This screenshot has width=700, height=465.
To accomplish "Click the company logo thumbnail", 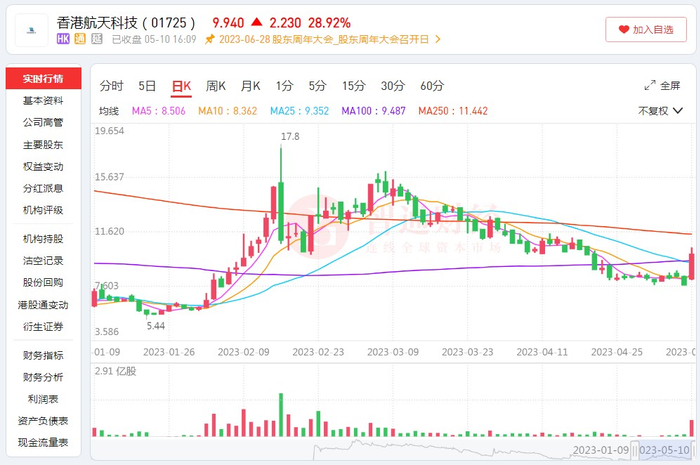I will (x=31, y=30).
